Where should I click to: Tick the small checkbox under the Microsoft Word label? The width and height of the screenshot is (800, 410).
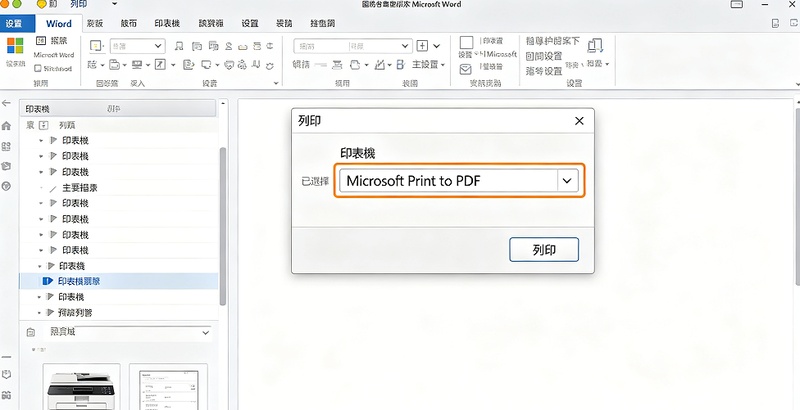[37, 68]
